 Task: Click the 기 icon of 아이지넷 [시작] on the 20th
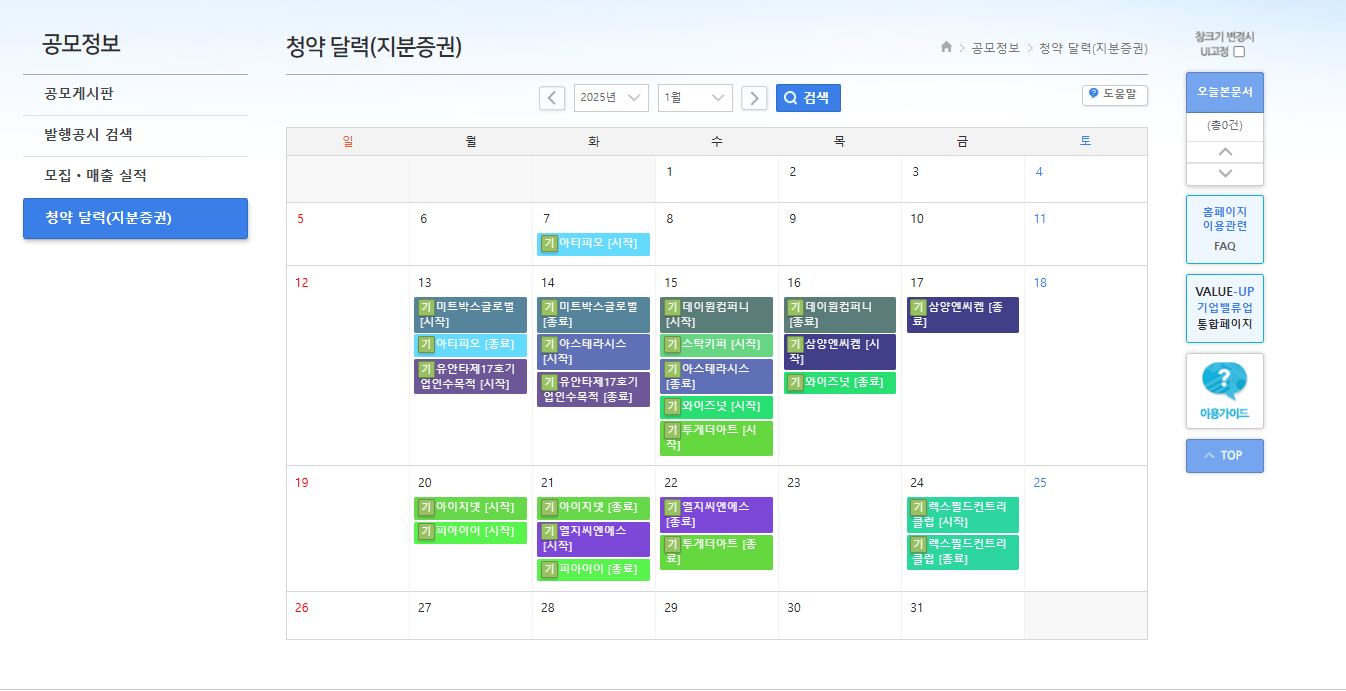pos(426,508)
